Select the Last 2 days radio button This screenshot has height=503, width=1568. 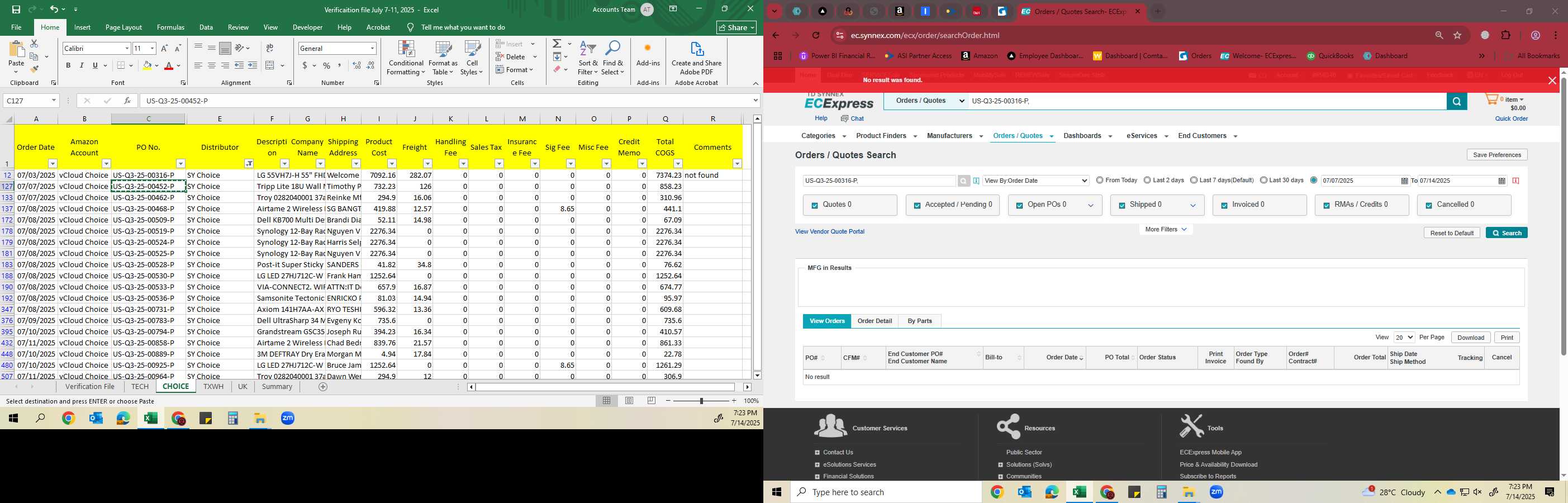click(1147, 181)
